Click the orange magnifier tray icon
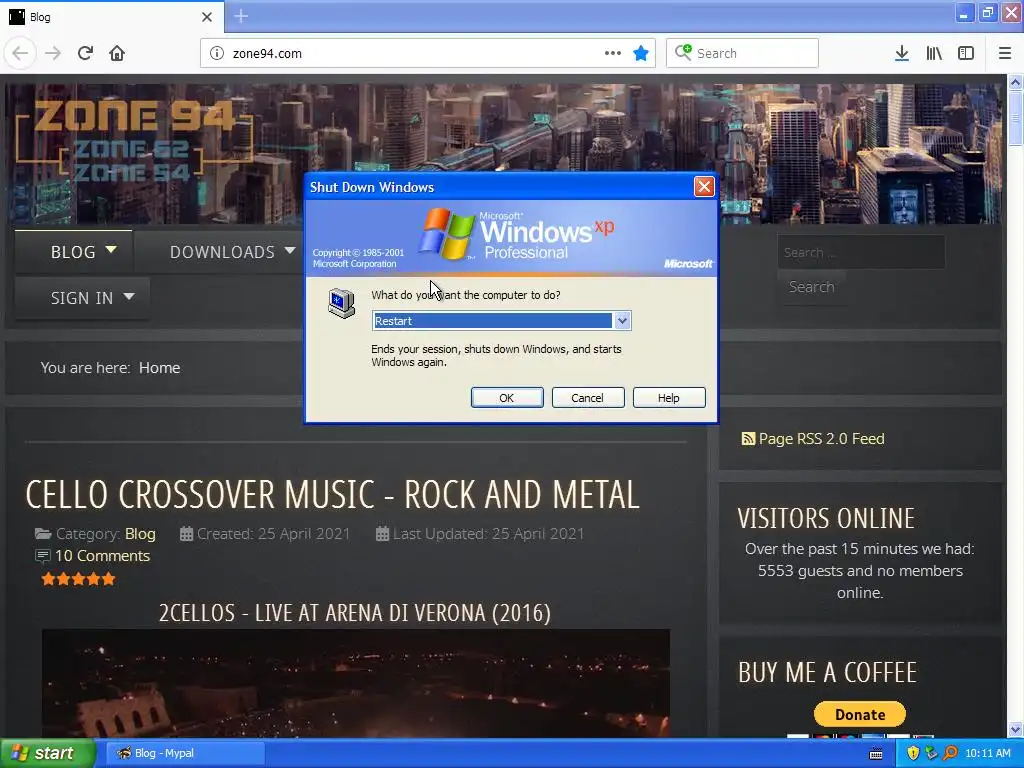Image resolution: width=1024 pixels, height=768 pixels. pos(950,753)
